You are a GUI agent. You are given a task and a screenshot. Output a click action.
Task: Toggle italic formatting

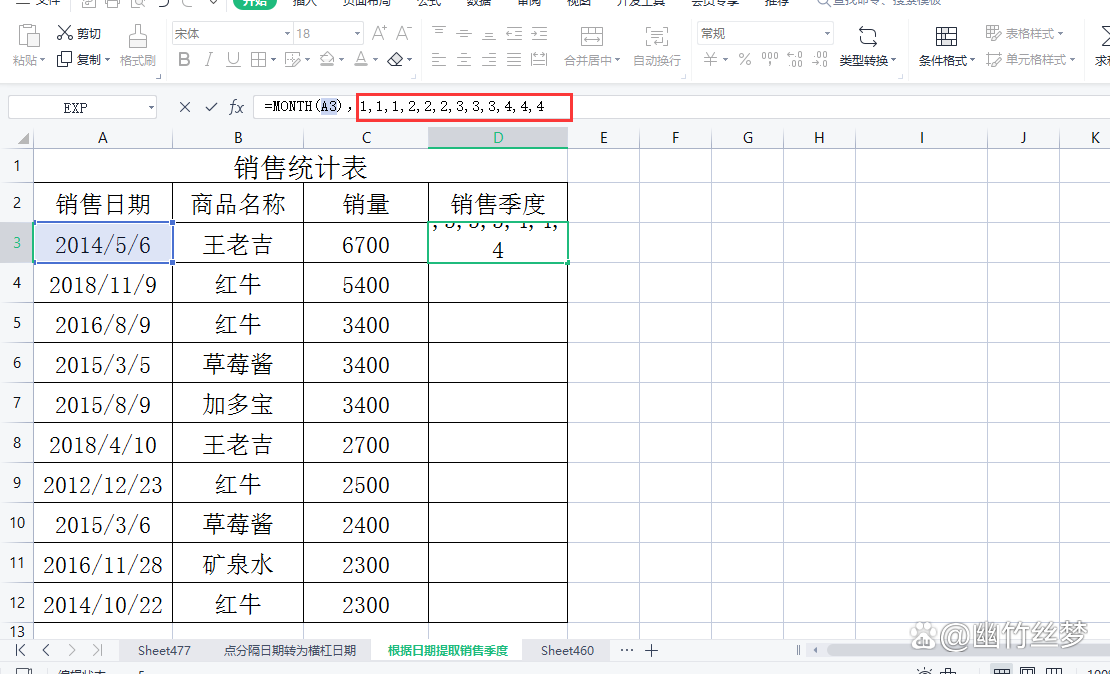click(x=209, y=60)
